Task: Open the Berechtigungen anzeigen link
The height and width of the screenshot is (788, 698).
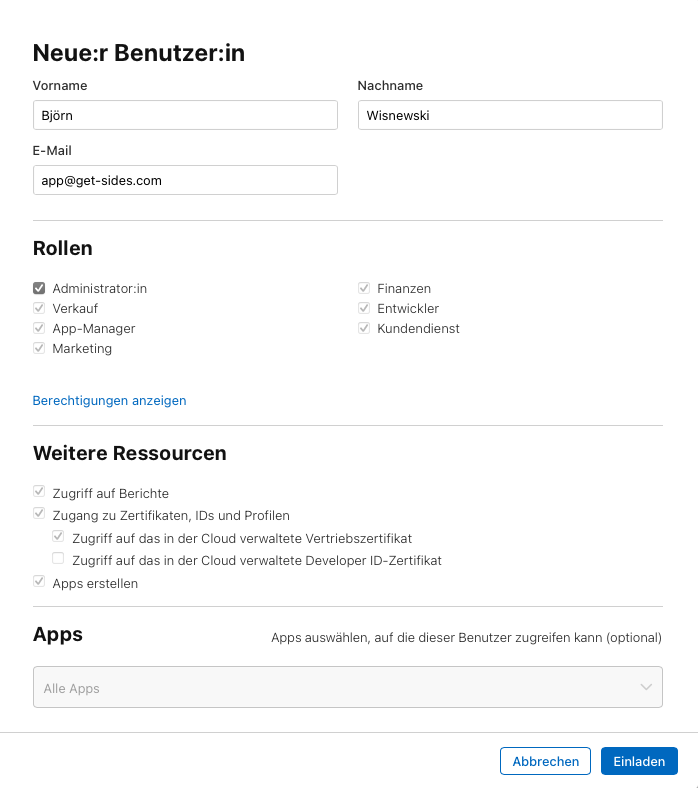Action: click(x=110, y=401)
